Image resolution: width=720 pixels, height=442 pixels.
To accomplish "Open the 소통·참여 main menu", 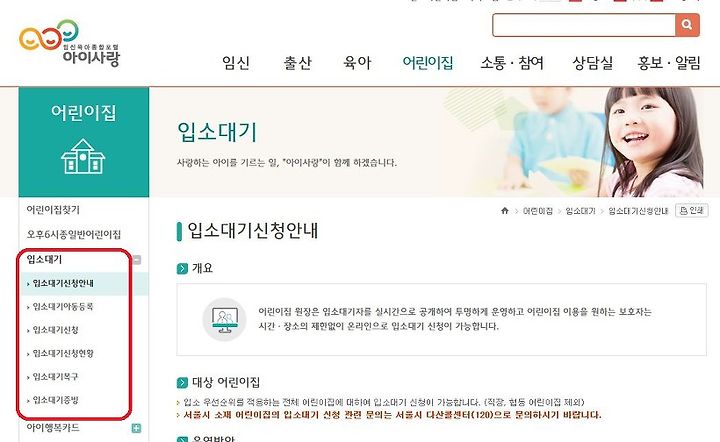I will pyautogui.click(x=512, y=63).
